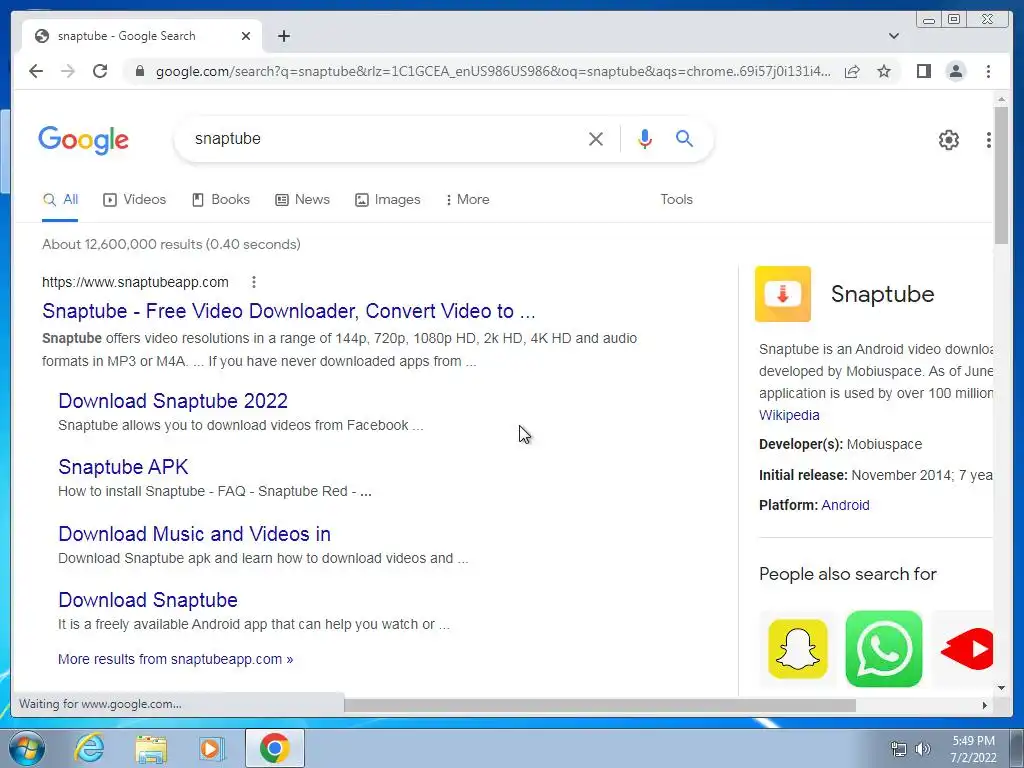
Task: Open the Chrome side panel
Action: (923, 71)
